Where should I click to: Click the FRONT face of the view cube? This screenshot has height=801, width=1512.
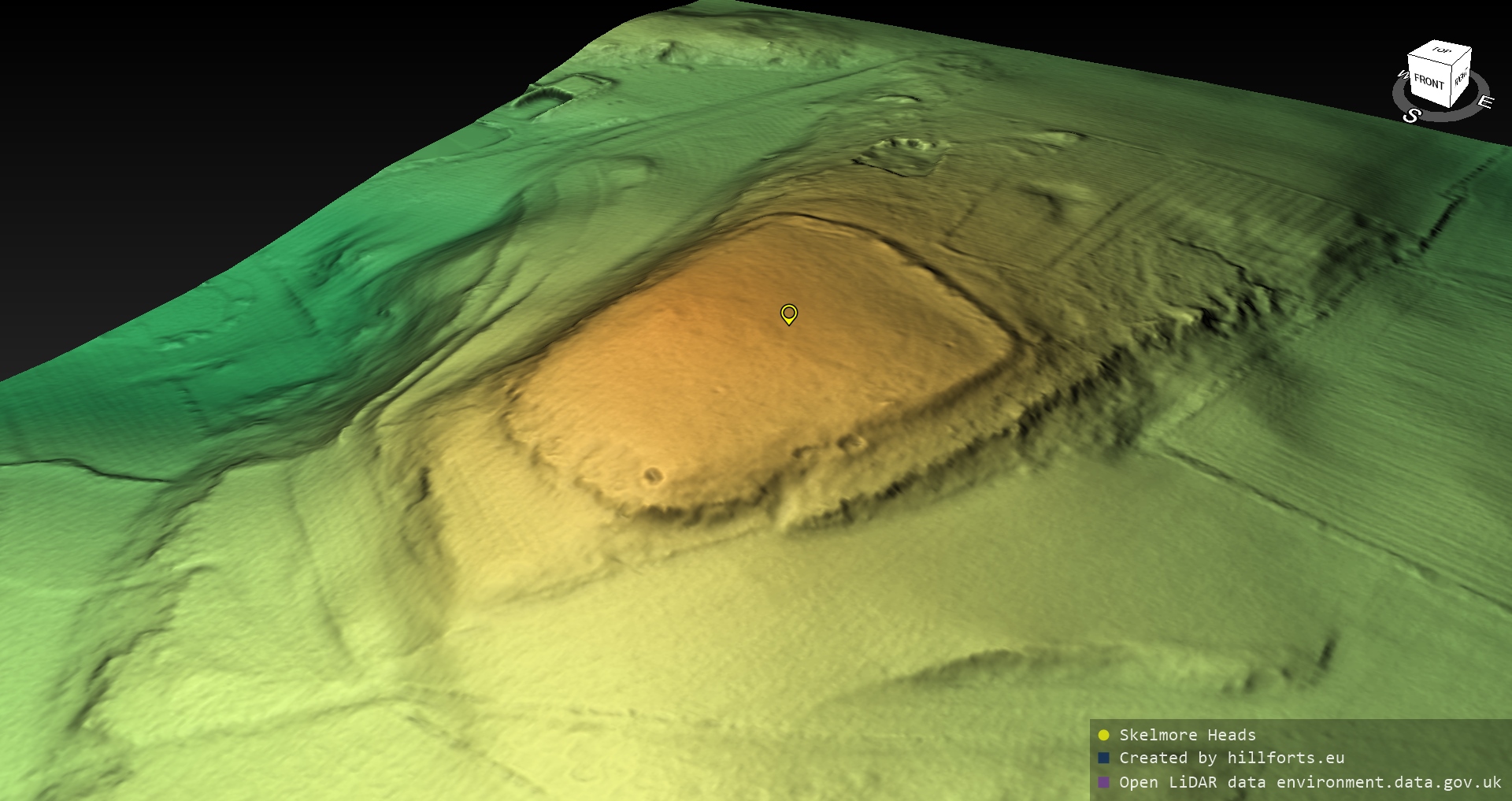click(x=1429, y=82)
